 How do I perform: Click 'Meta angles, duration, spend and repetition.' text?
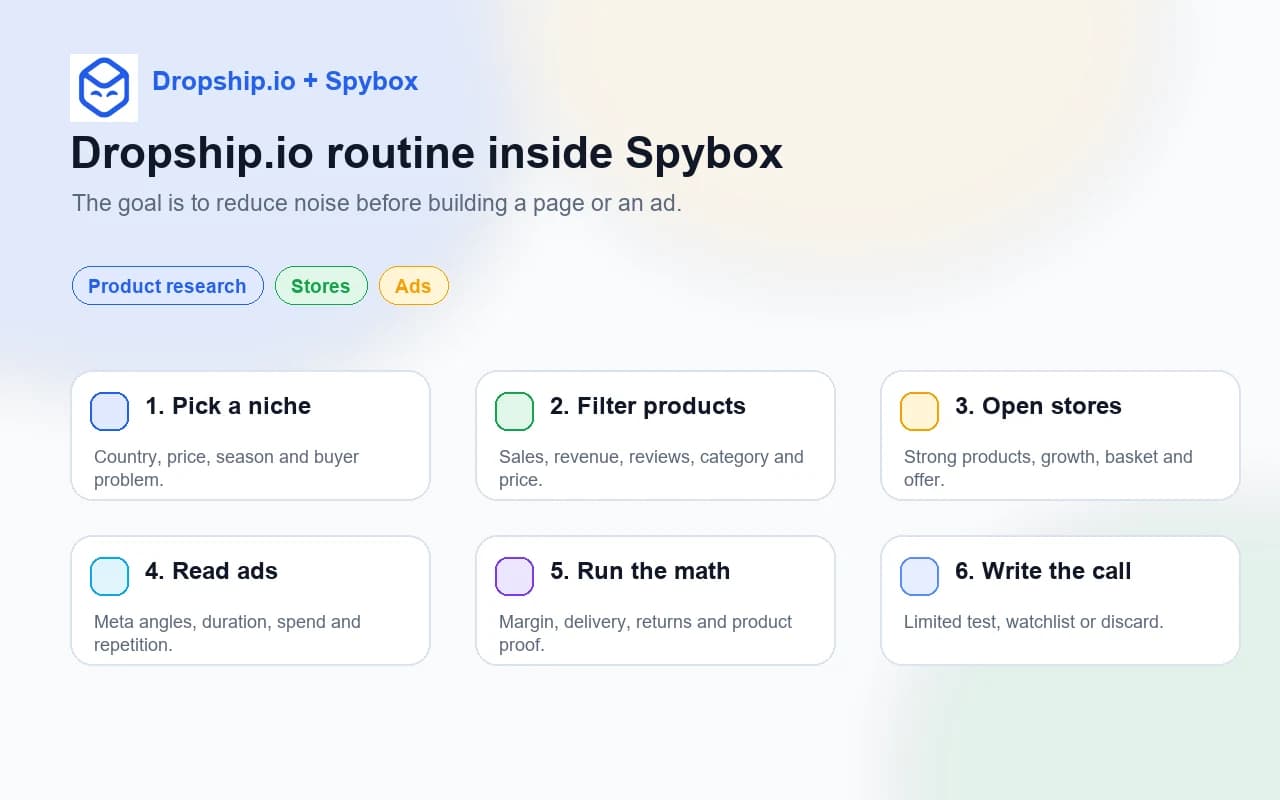(228, 633)
